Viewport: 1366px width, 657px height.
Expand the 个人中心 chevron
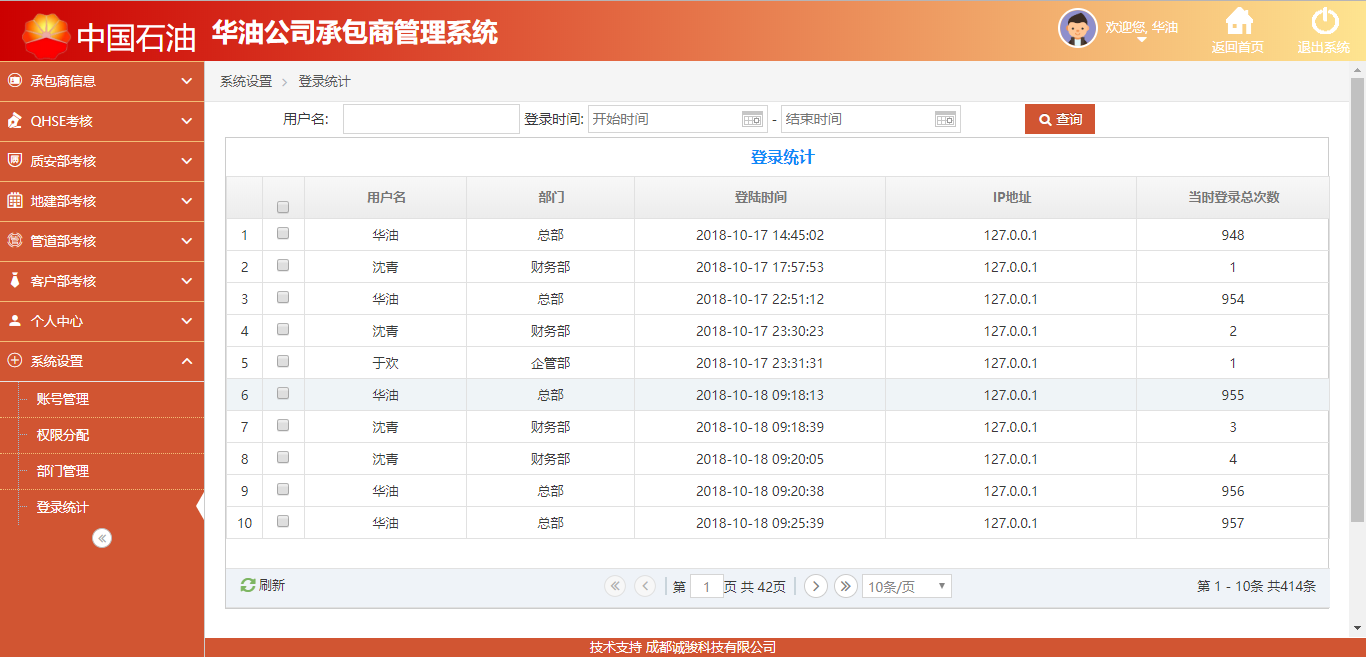click(187, 321)
